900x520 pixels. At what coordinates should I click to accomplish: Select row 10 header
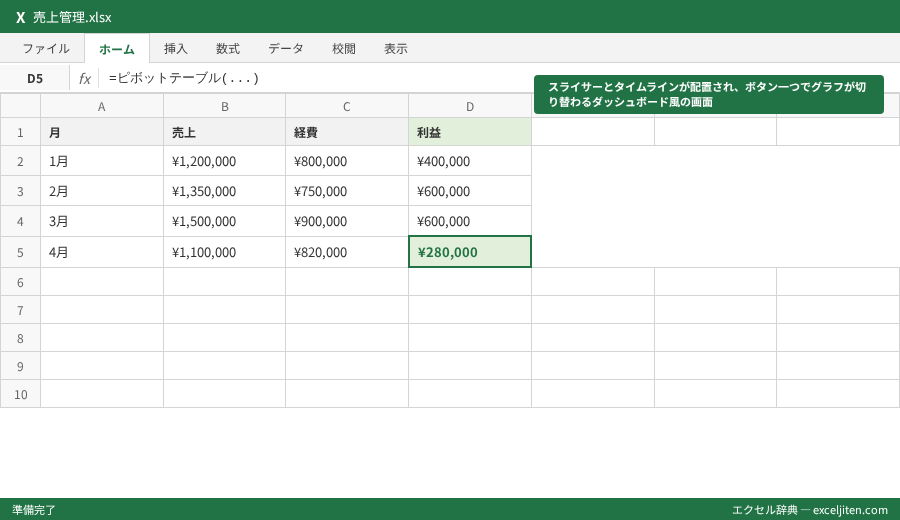pyautogui.click(x=20, y=394)
